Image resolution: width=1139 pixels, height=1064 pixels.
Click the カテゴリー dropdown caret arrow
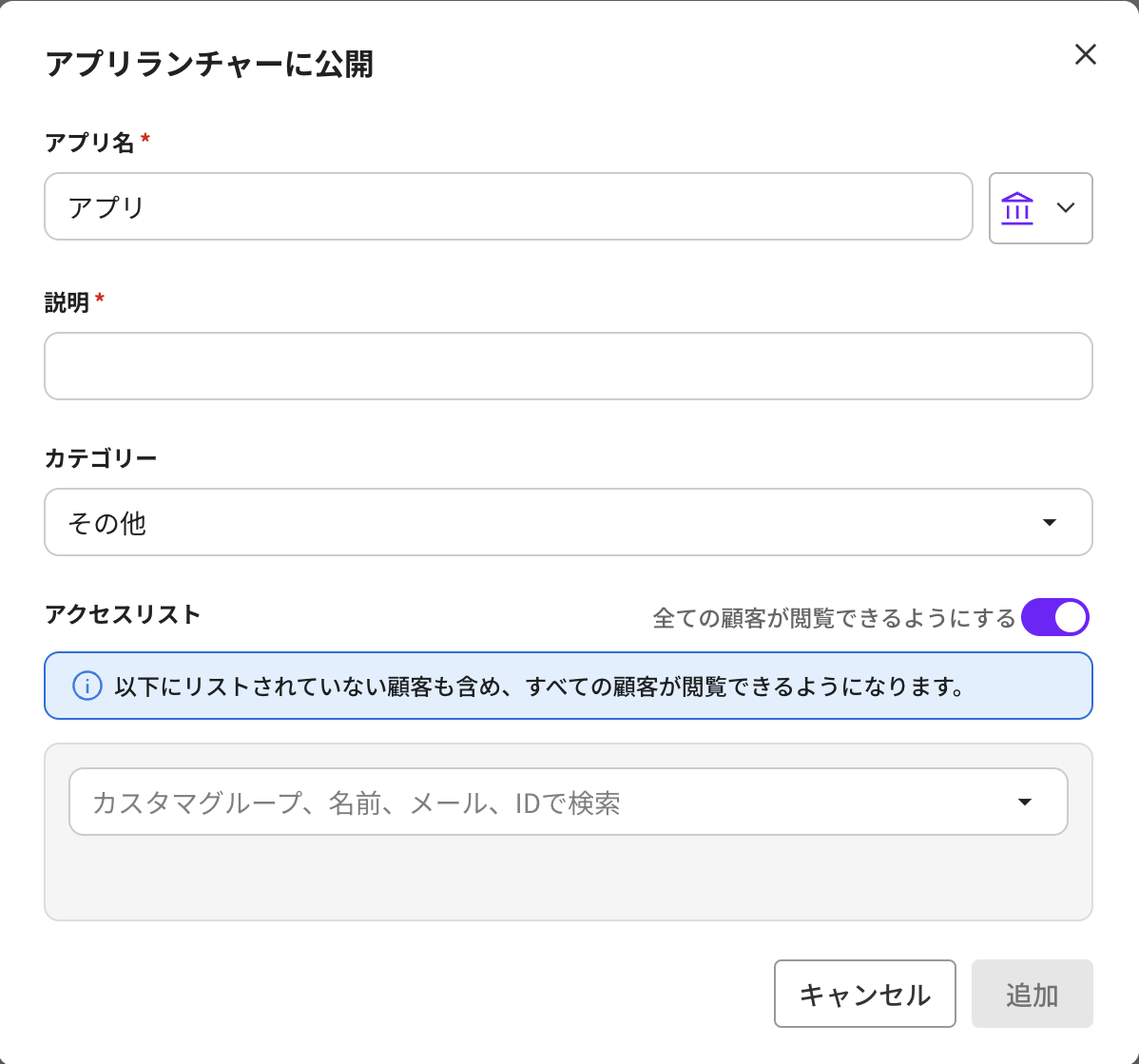pos(1050,522)
